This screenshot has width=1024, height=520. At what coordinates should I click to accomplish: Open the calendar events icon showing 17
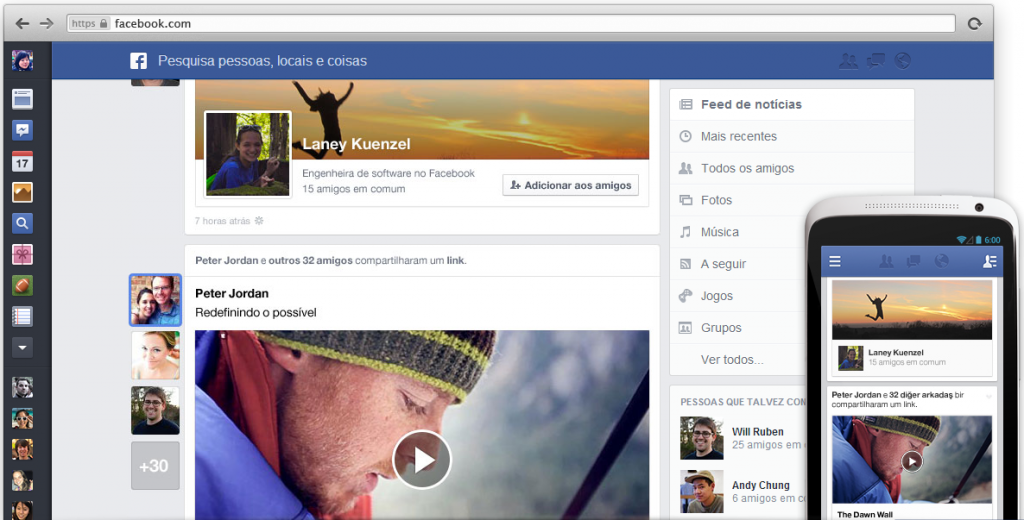point(22,161)
